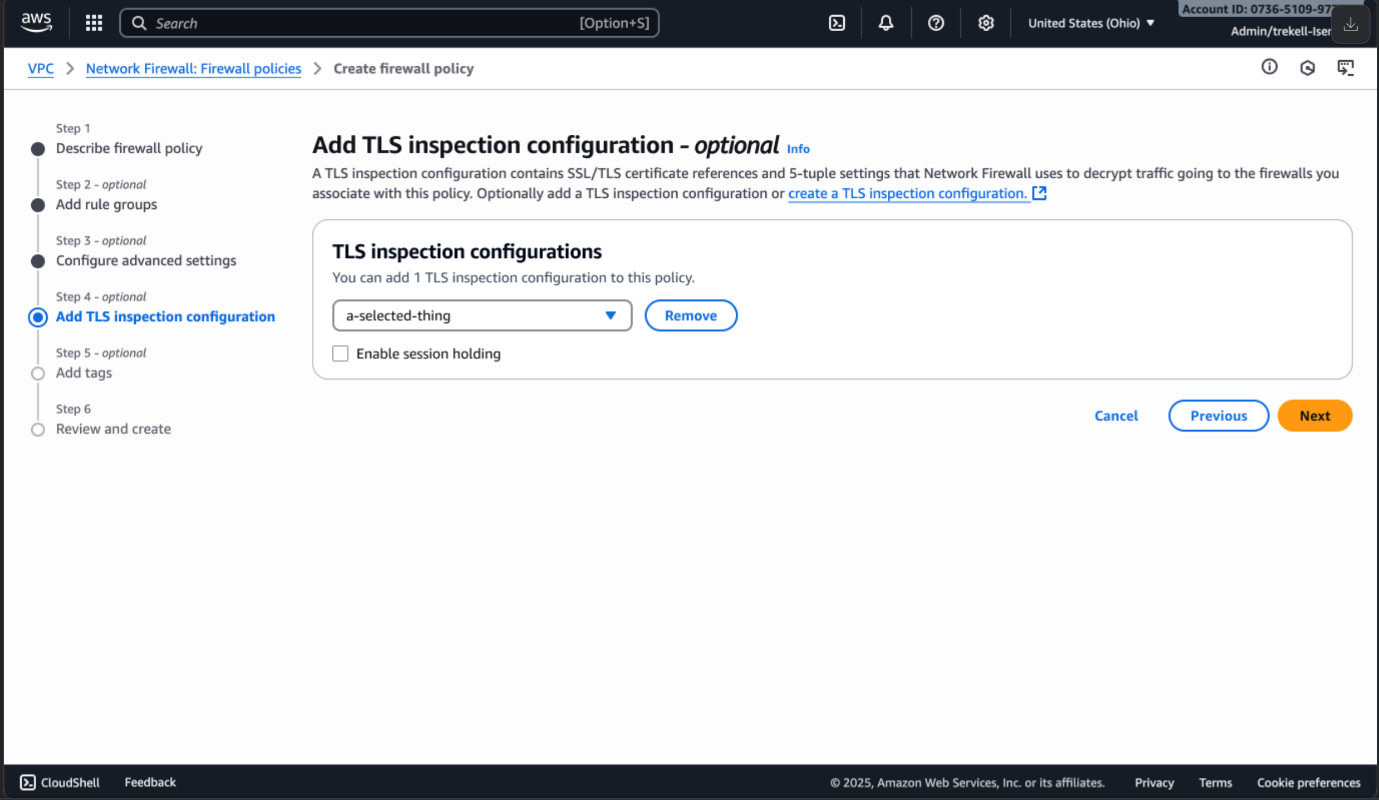Screen dimensions: 1379x800
Task: Click the Previous button
Action: point(1219,416)
